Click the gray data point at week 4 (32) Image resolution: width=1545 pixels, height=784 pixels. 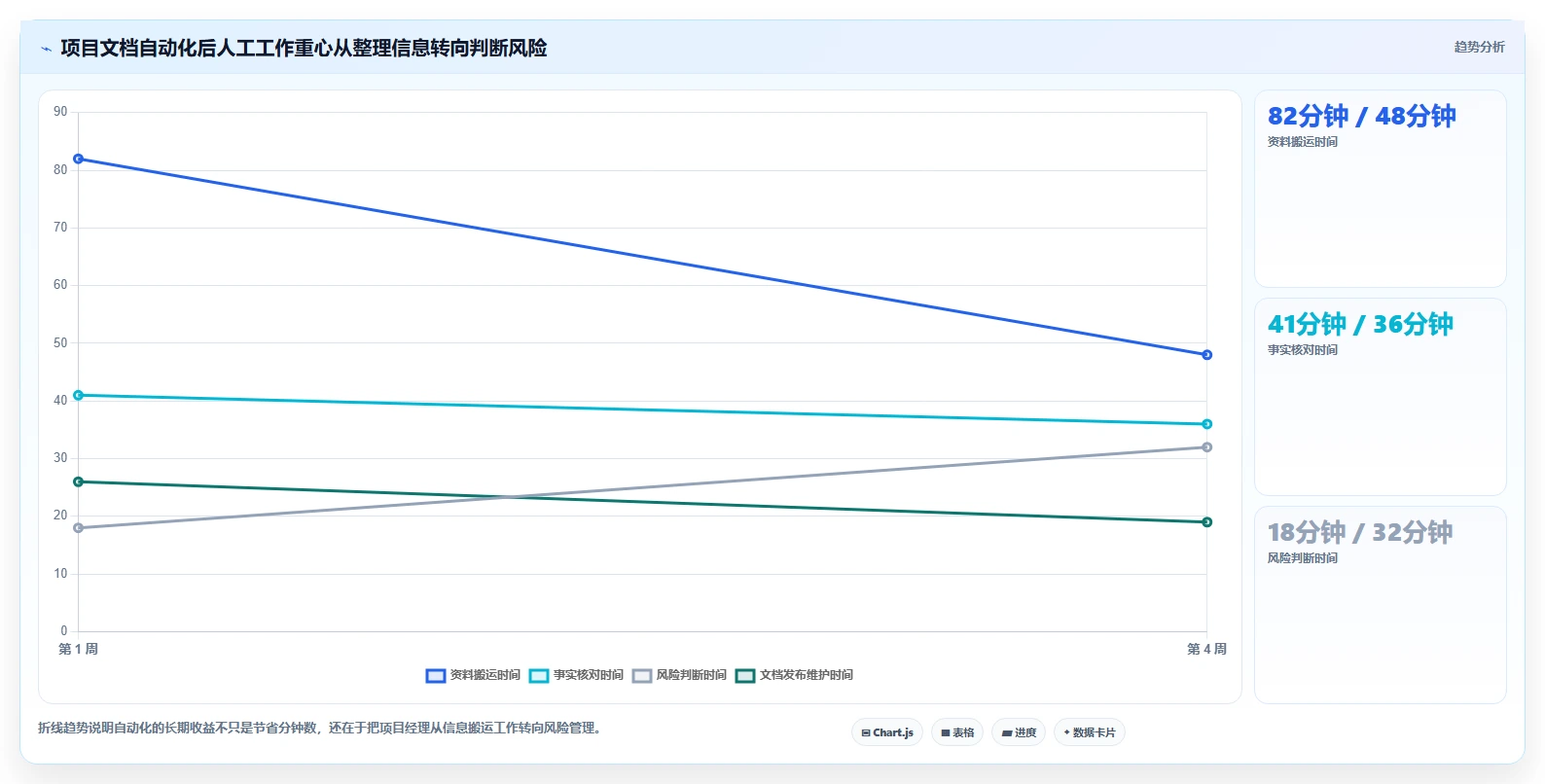1206,447
